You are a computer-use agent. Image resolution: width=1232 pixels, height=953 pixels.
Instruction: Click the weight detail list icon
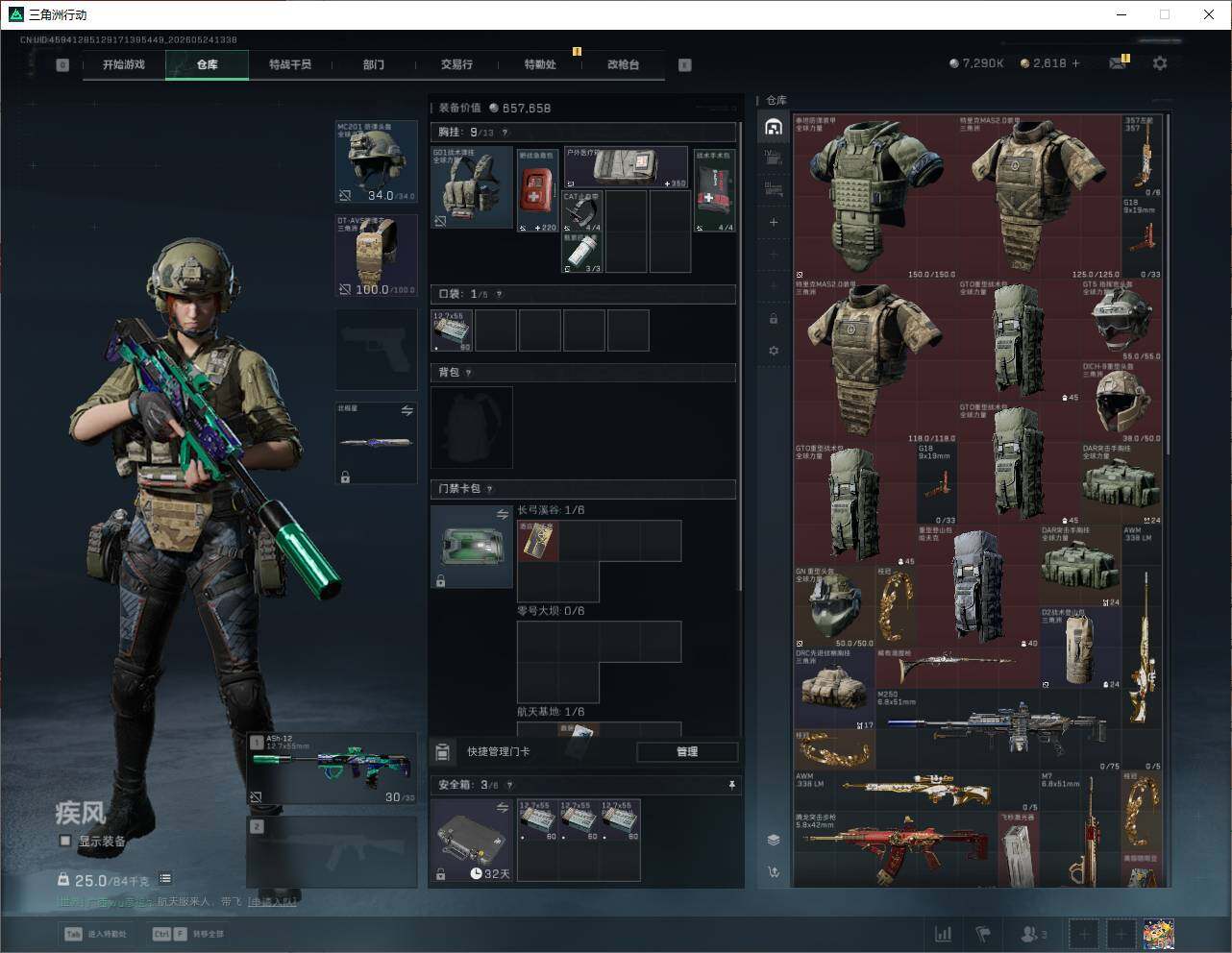point(165,878)
